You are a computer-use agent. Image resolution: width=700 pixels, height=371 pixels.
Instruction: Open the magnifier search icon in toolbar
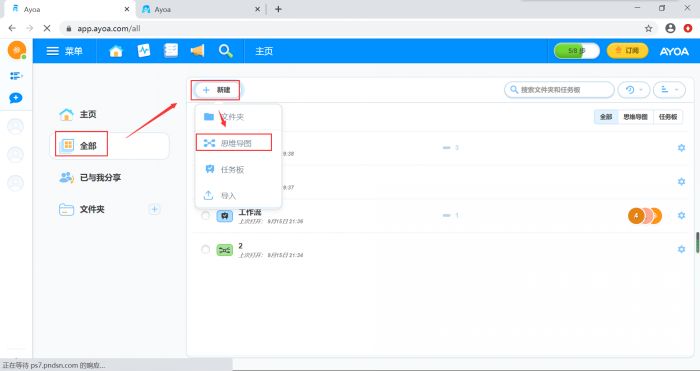point(225,51)
